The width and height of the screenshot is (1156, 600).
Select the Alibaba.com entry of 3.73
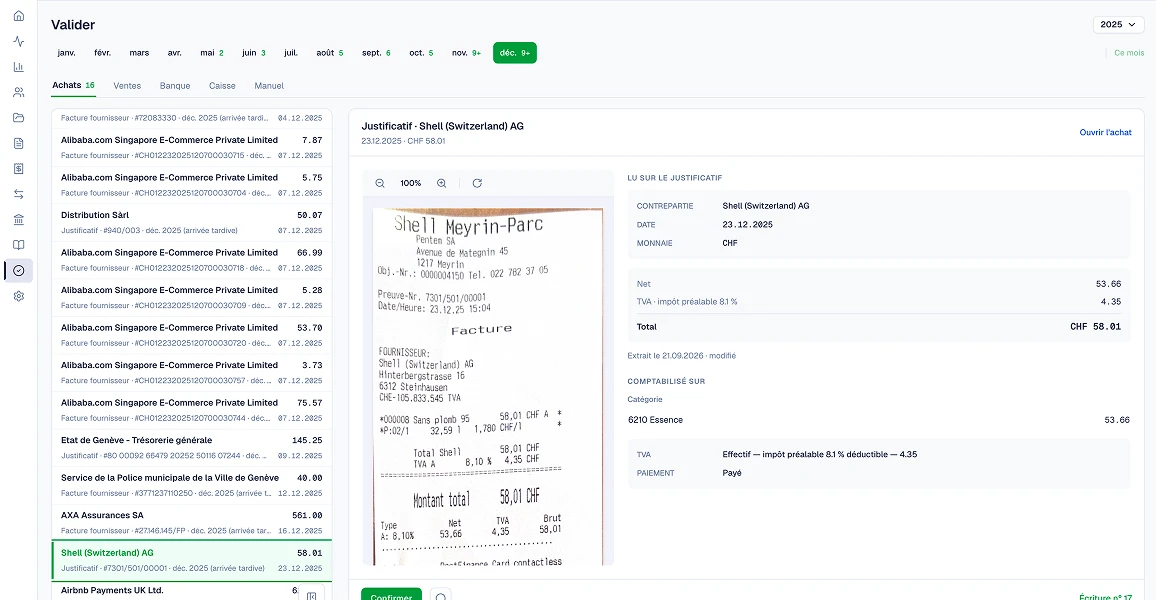pos(192,373)
